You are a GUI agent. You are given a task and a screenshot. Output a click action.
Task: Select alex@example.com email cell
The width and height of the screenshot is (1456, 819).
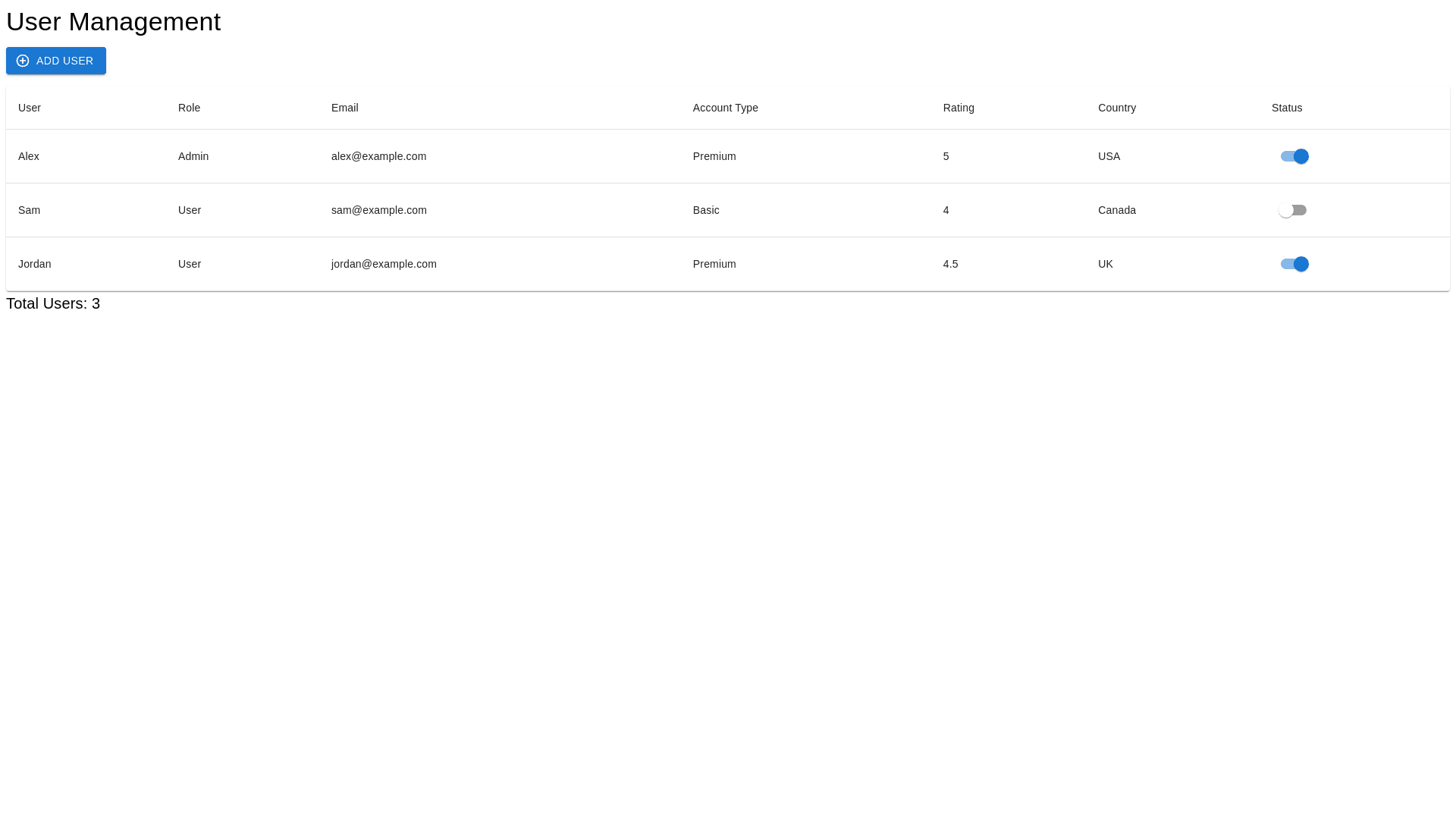tap(378, 156)
